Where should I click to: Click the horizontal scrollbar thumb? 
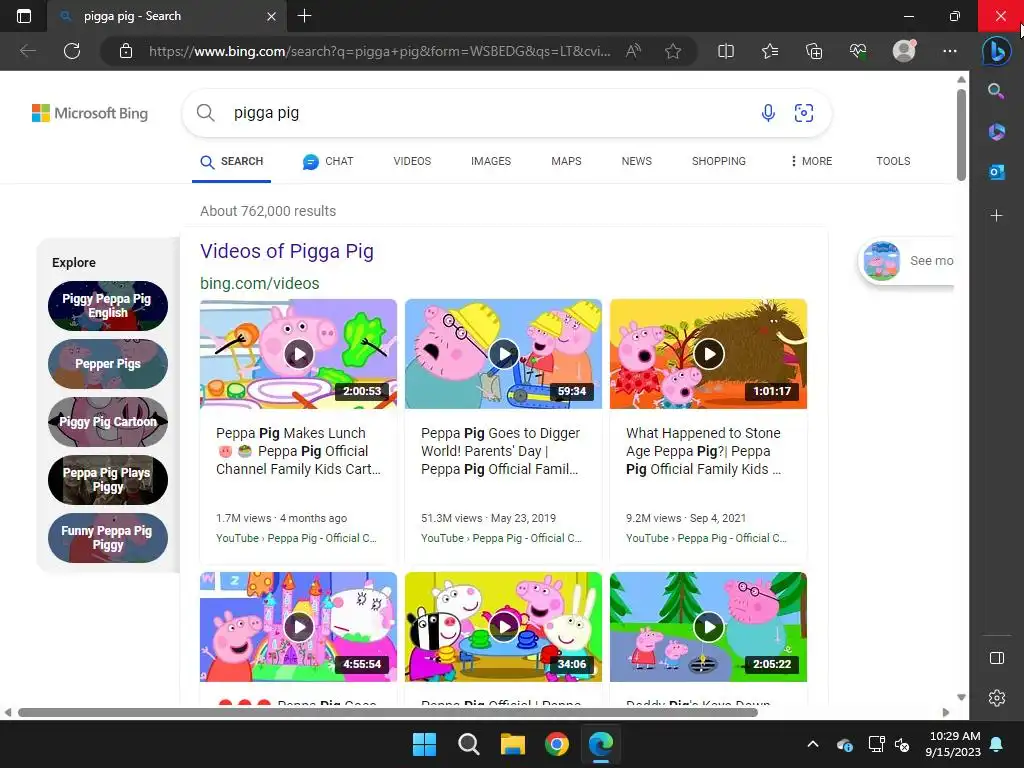pyautogui.click(x=388, y=712)
